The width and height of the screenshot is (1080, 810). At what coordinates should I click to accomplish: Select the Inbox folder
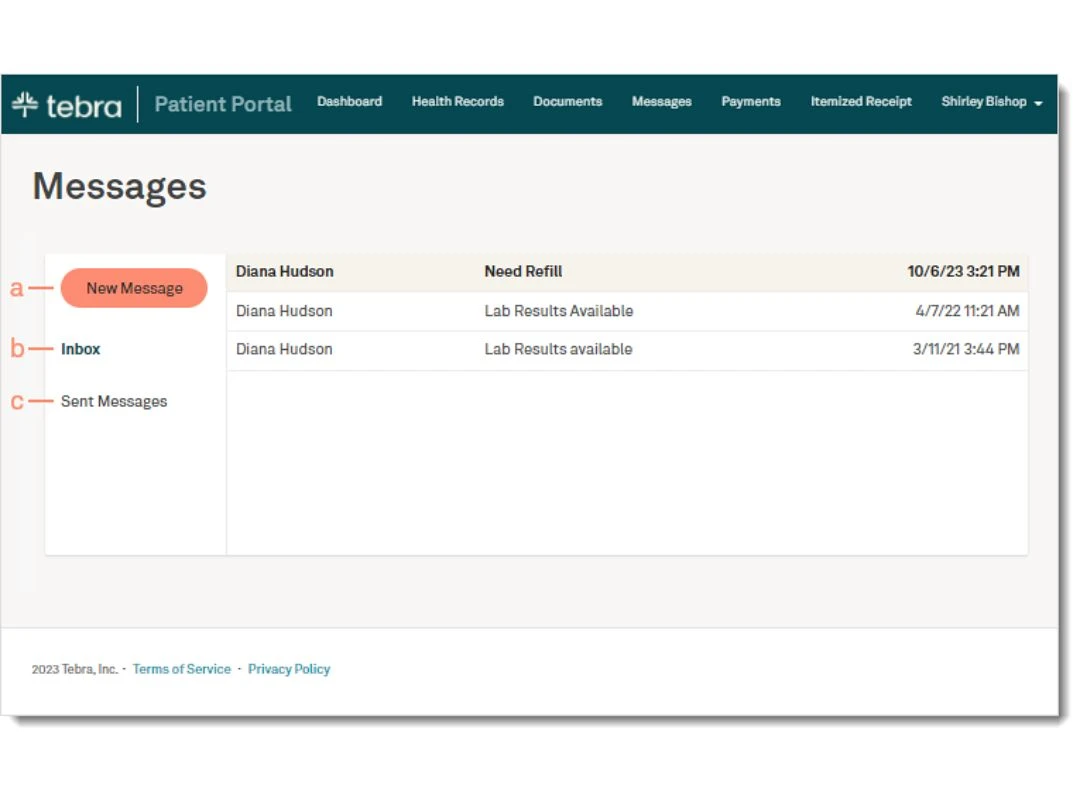pos(81,349)
